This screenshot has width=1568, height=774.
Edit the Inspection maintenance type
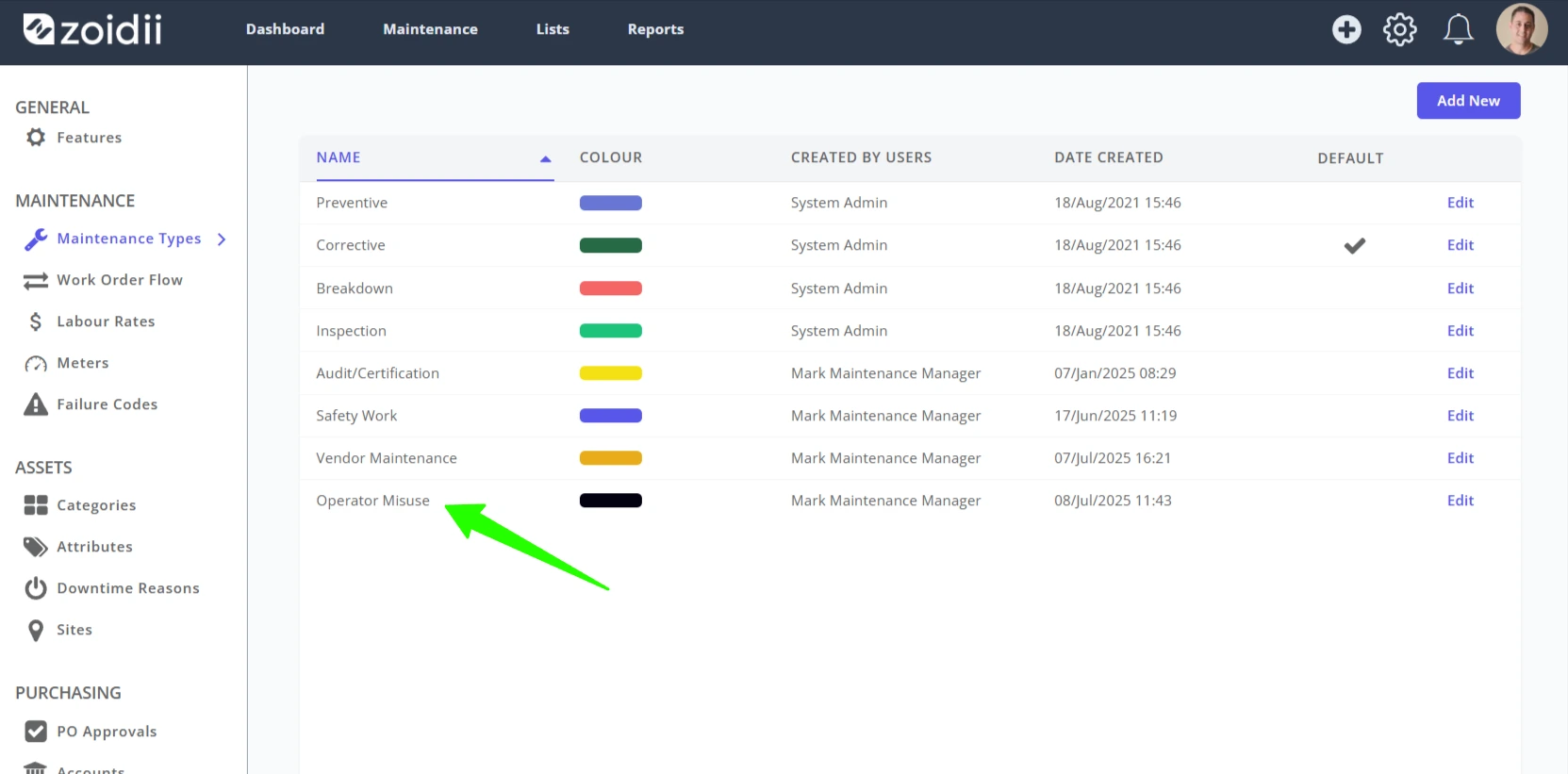1460,331
